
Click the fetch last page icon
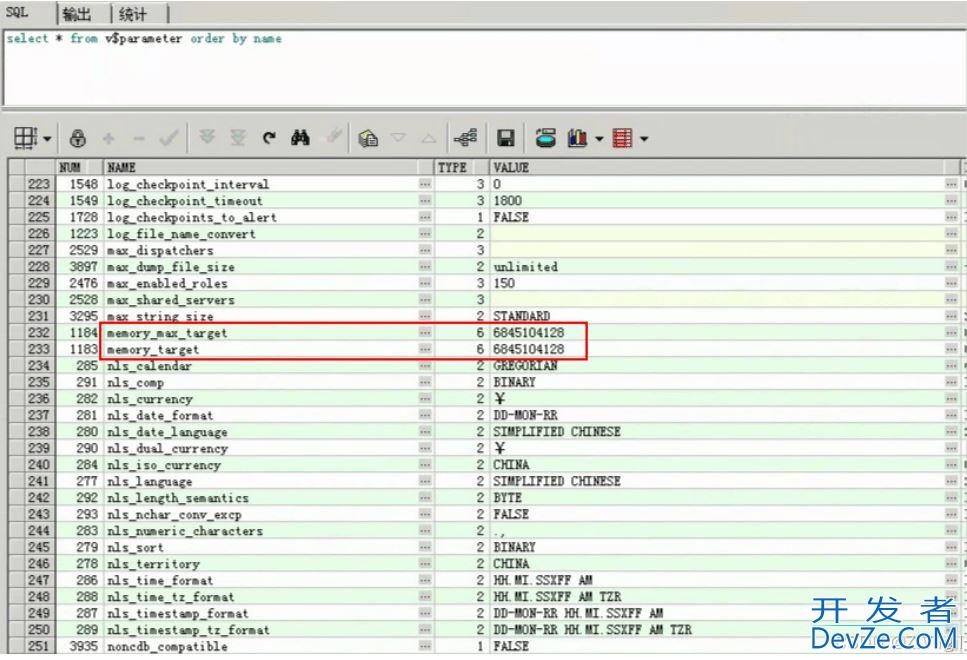tap(238, 138)
